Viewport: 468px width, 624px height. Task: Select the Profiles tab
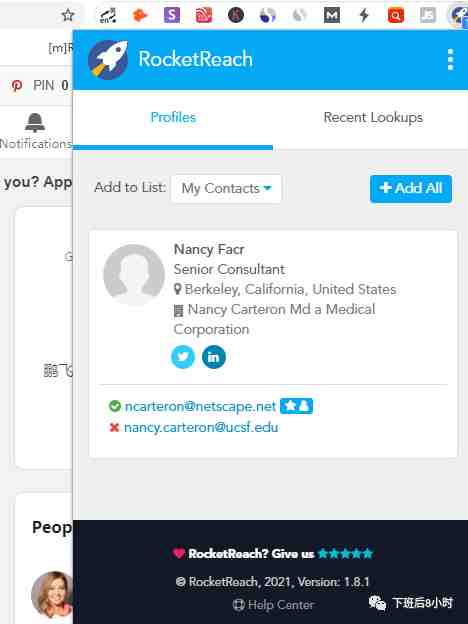point(173,117)
